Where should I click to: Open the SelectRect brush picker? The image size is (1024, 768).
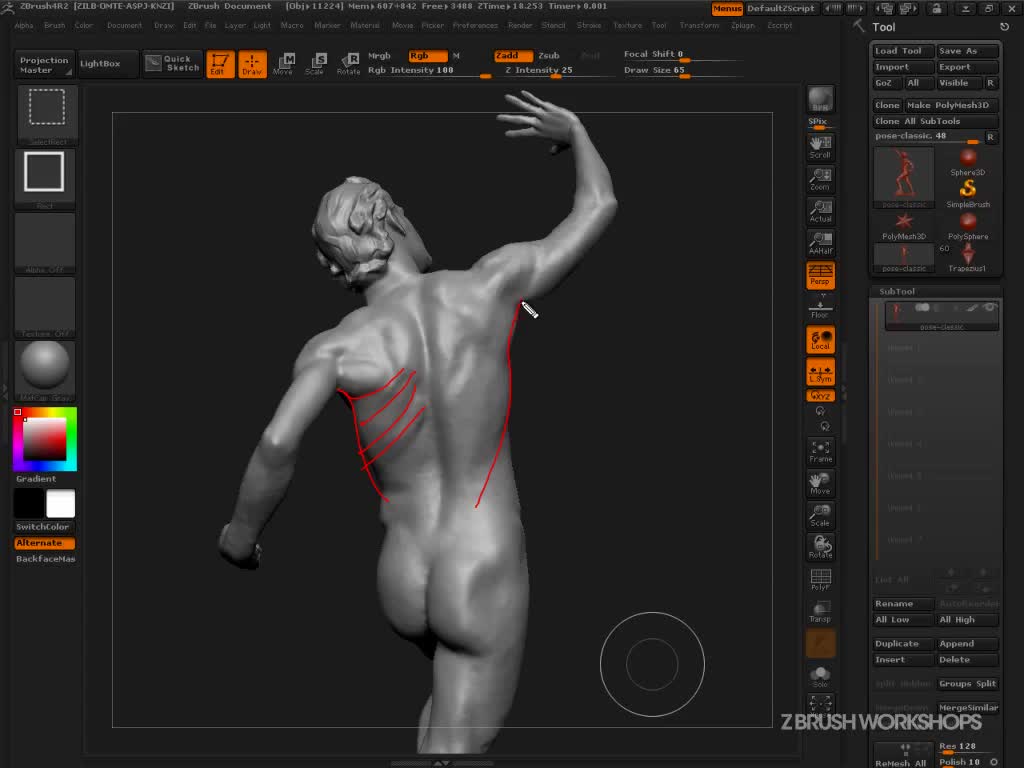click(x=46, y=116)
